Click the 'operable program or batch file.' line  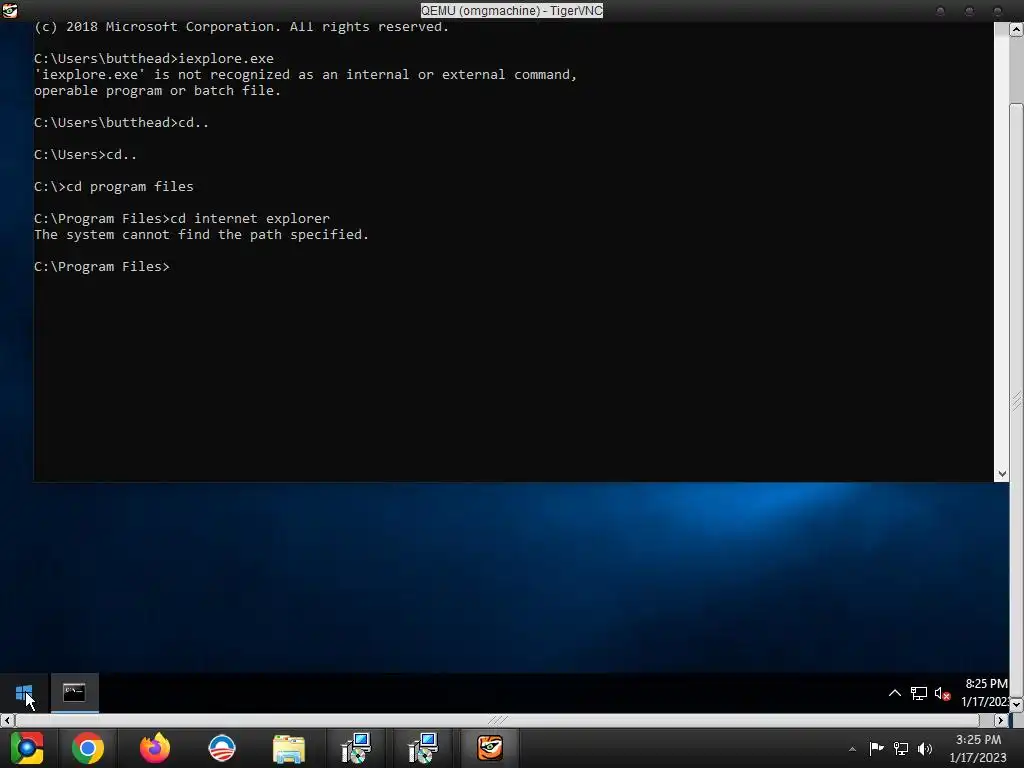(157, 91)
